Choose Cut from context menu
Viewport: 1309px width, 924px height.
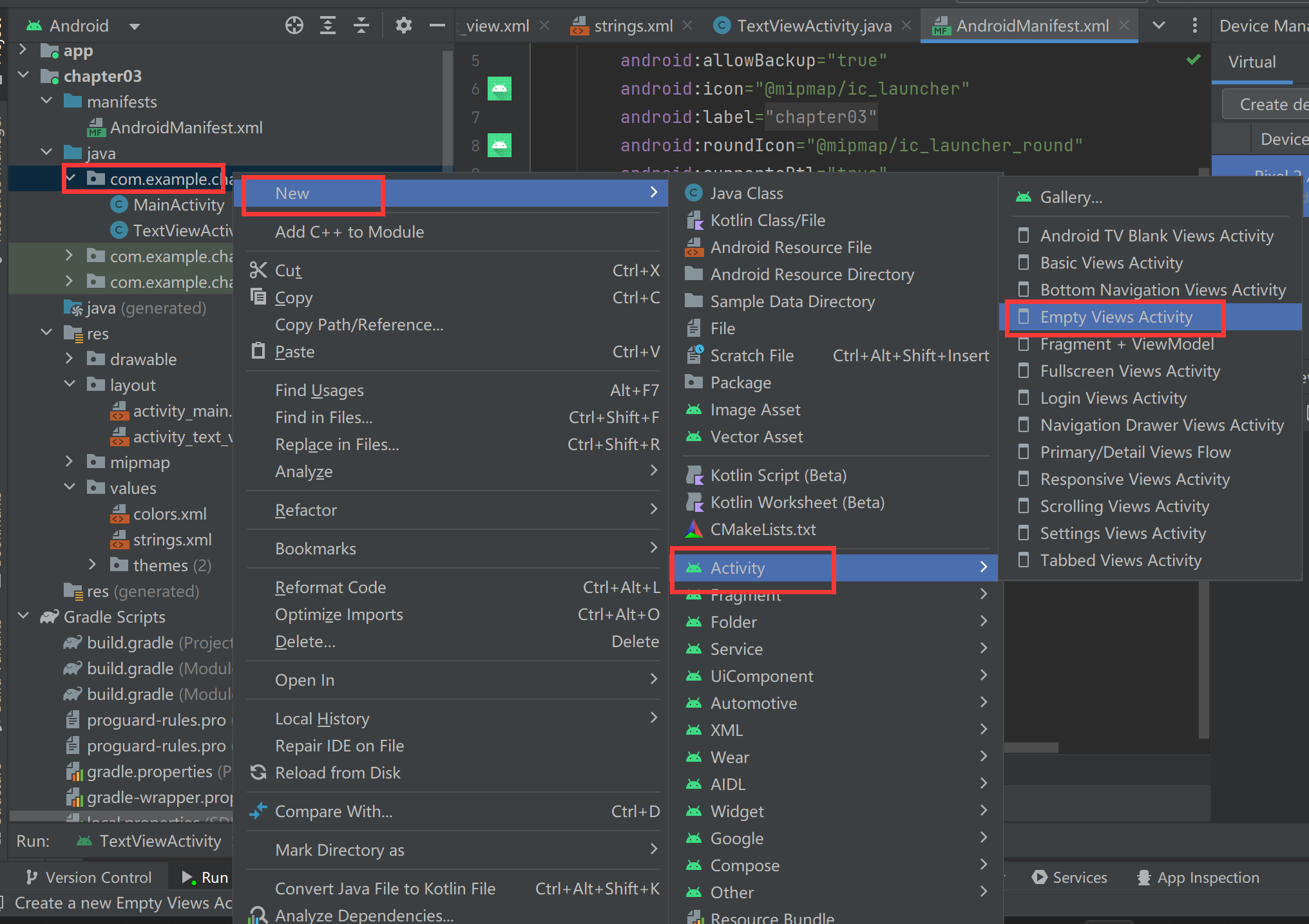(x=454, y=270)
